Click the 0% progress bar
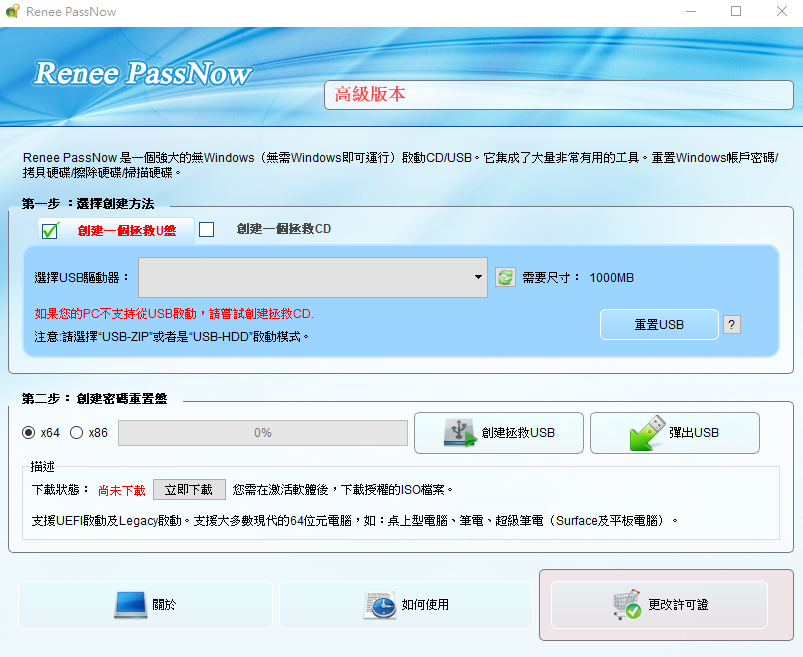Viewport: 803px width, 657px height. pos(263,433)
